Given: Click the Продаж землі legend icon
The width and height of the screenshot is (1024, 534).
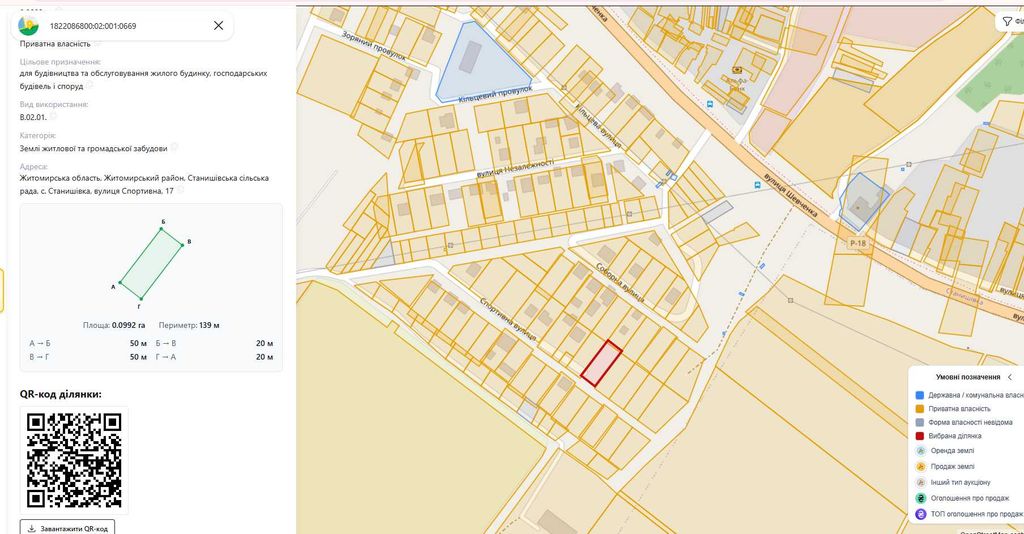Looking at the screenshot, I should point(920,466).
